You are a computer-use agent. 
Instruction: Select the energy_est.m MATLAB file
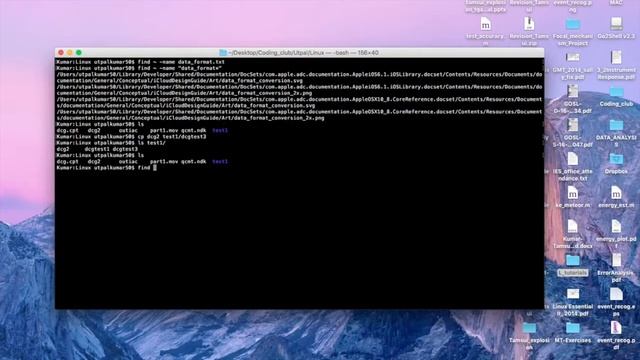(x=616, y=193)
